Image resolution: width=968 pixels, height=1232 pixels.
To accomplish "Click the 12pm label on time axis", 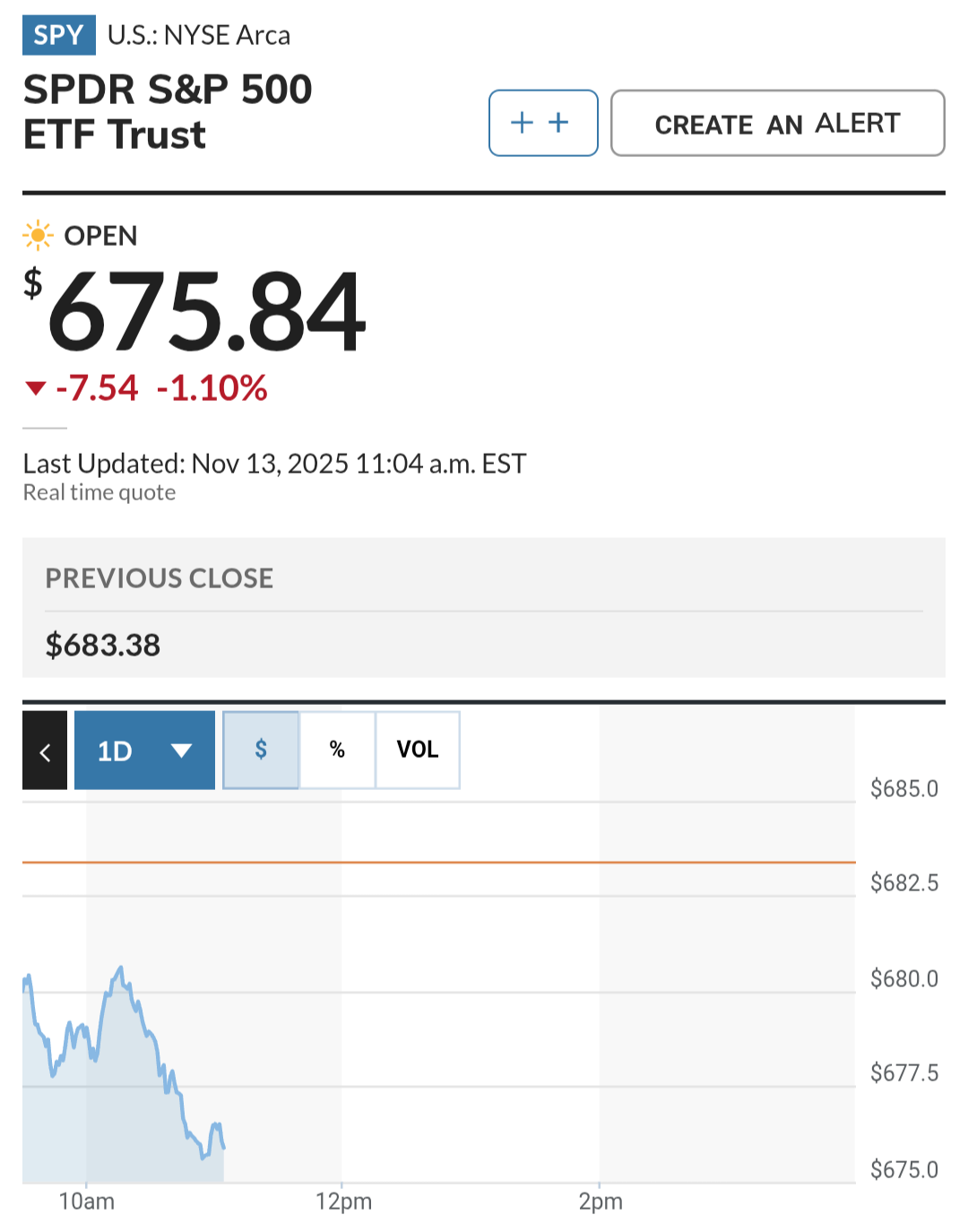I will 343,1202.
